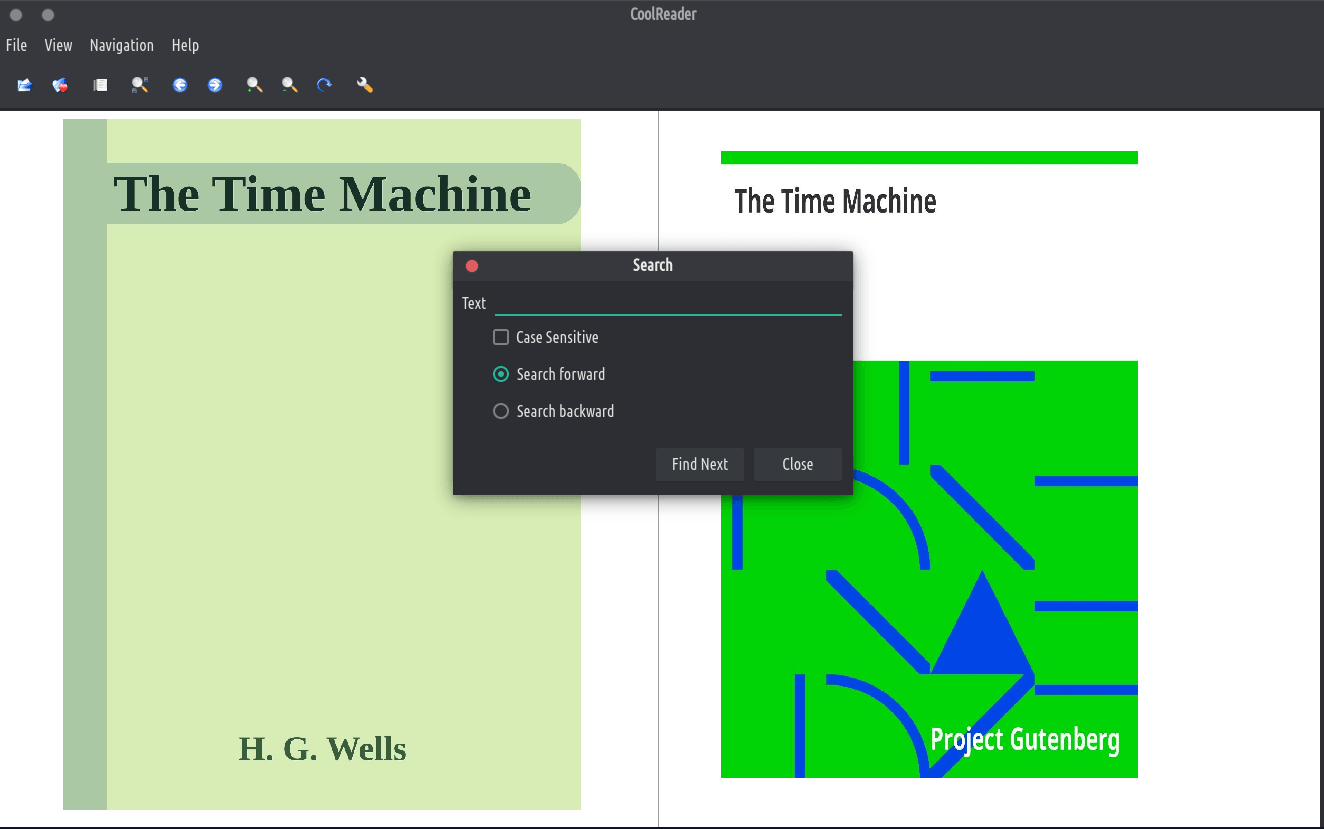Open the Help menu
Screen dimensions: 1324x829
185,45
